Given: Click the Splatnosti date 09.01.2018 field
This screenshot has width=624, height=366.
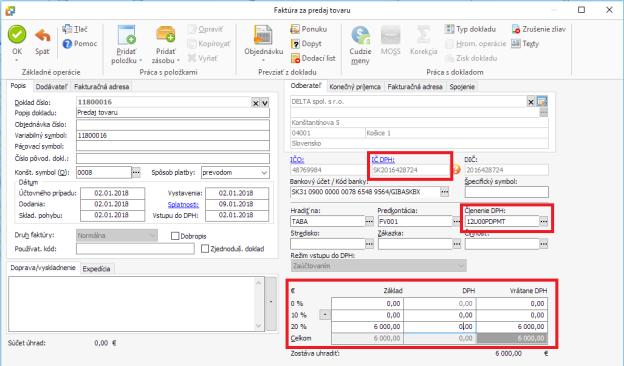Looking at the screenshot, I should (x=237, y=204).
